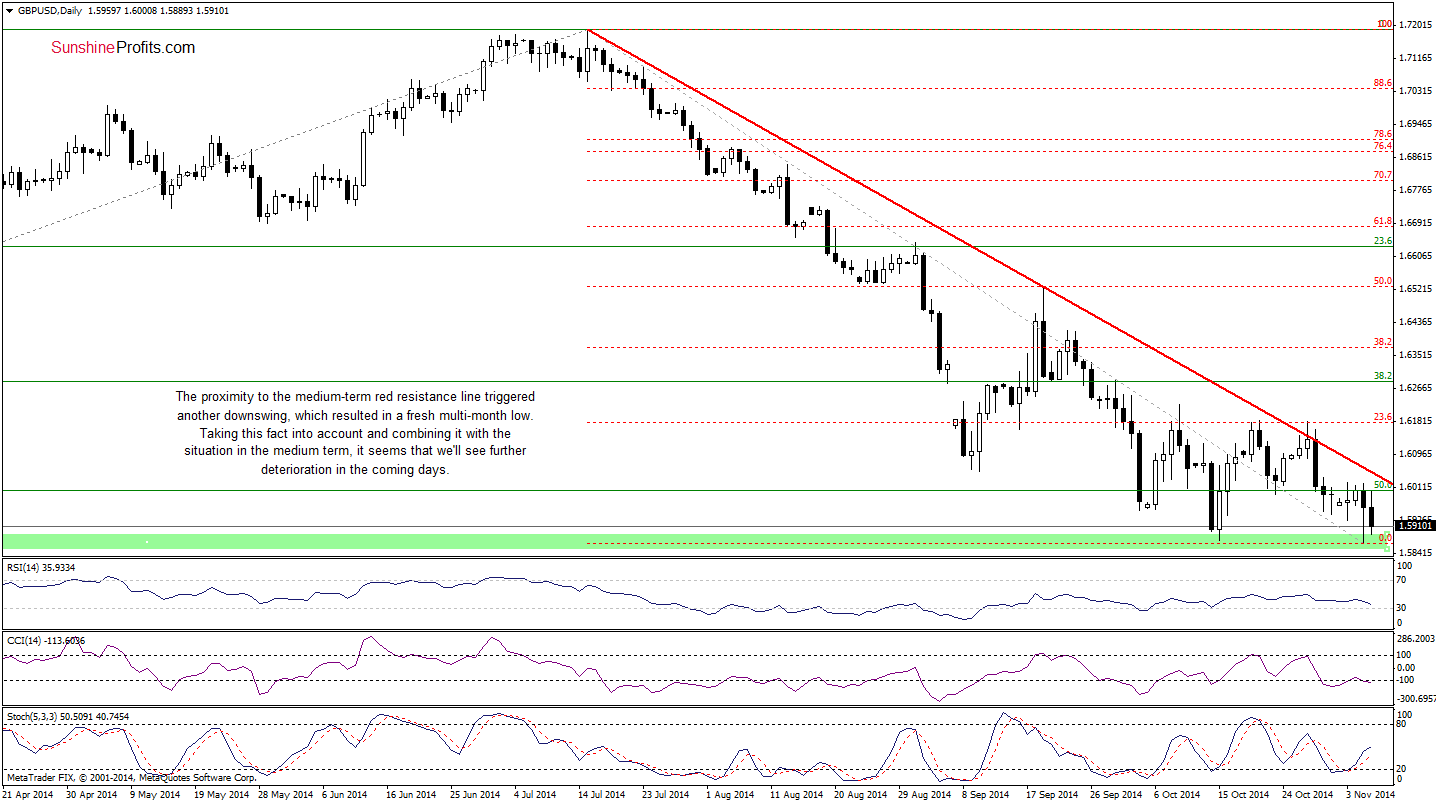This screenshot has height=803, width=1436.
Task: Click the -300.6957 CCI scale value
Action: [x=1416, y=698]
